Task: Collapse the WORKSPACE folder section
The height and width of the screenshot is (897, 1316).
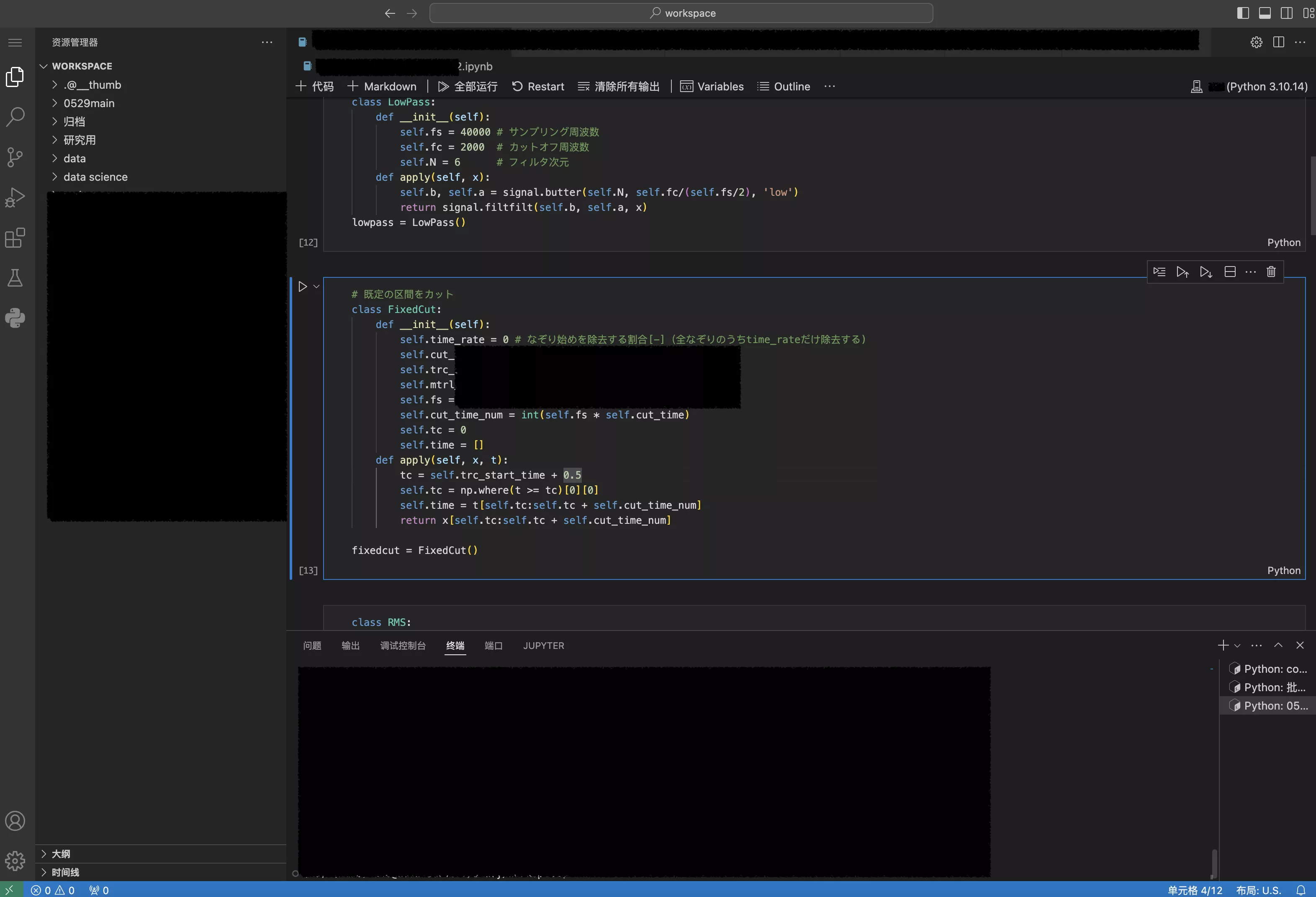Action: 161,66
